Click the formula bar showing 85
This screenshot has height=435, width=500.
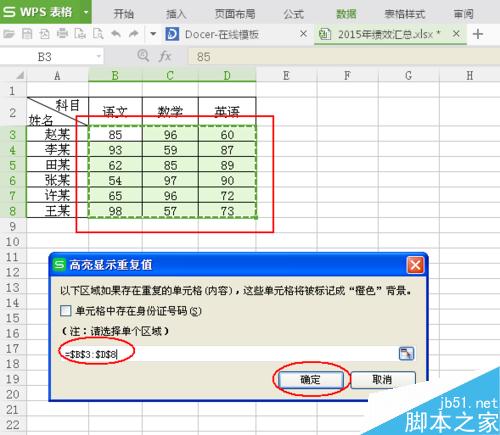point(343,57)
